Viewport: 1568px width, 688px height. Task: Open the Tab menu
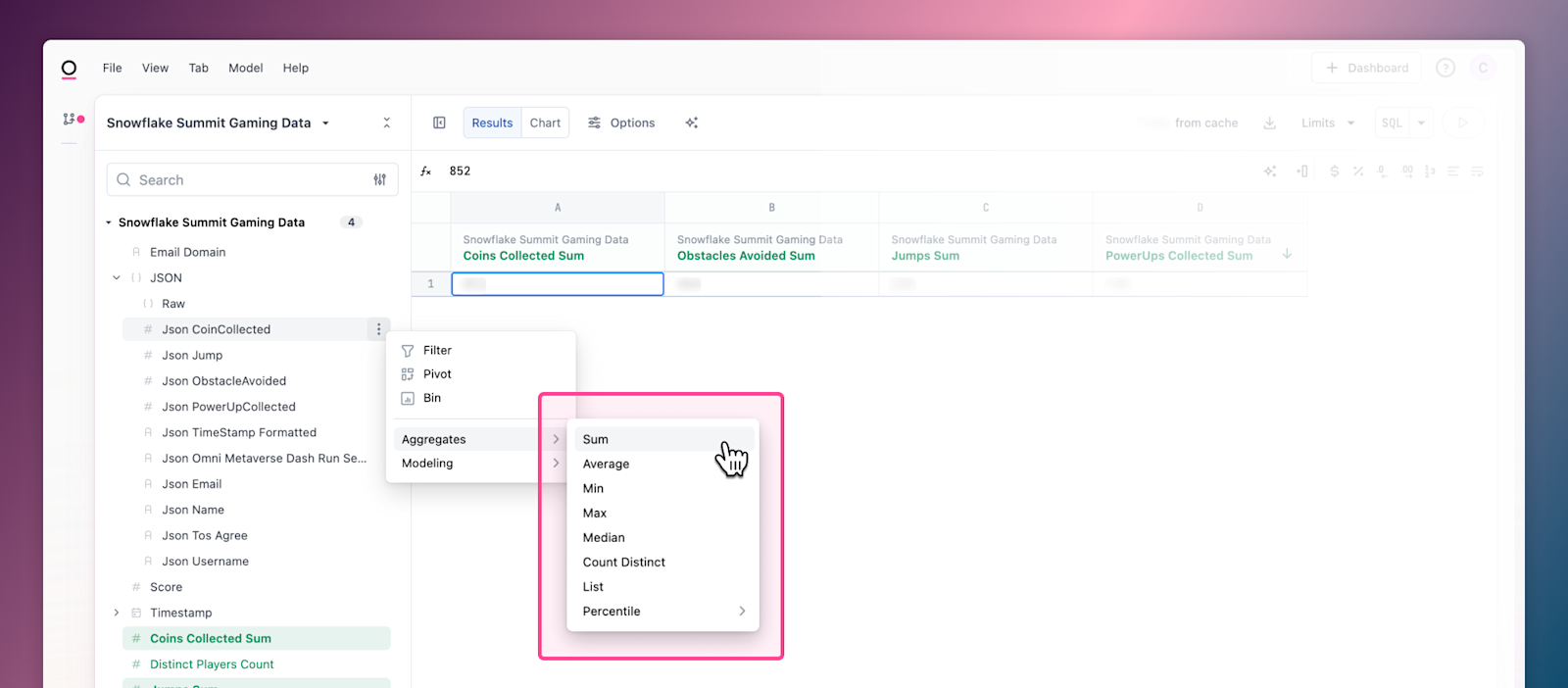pos(199,68)
